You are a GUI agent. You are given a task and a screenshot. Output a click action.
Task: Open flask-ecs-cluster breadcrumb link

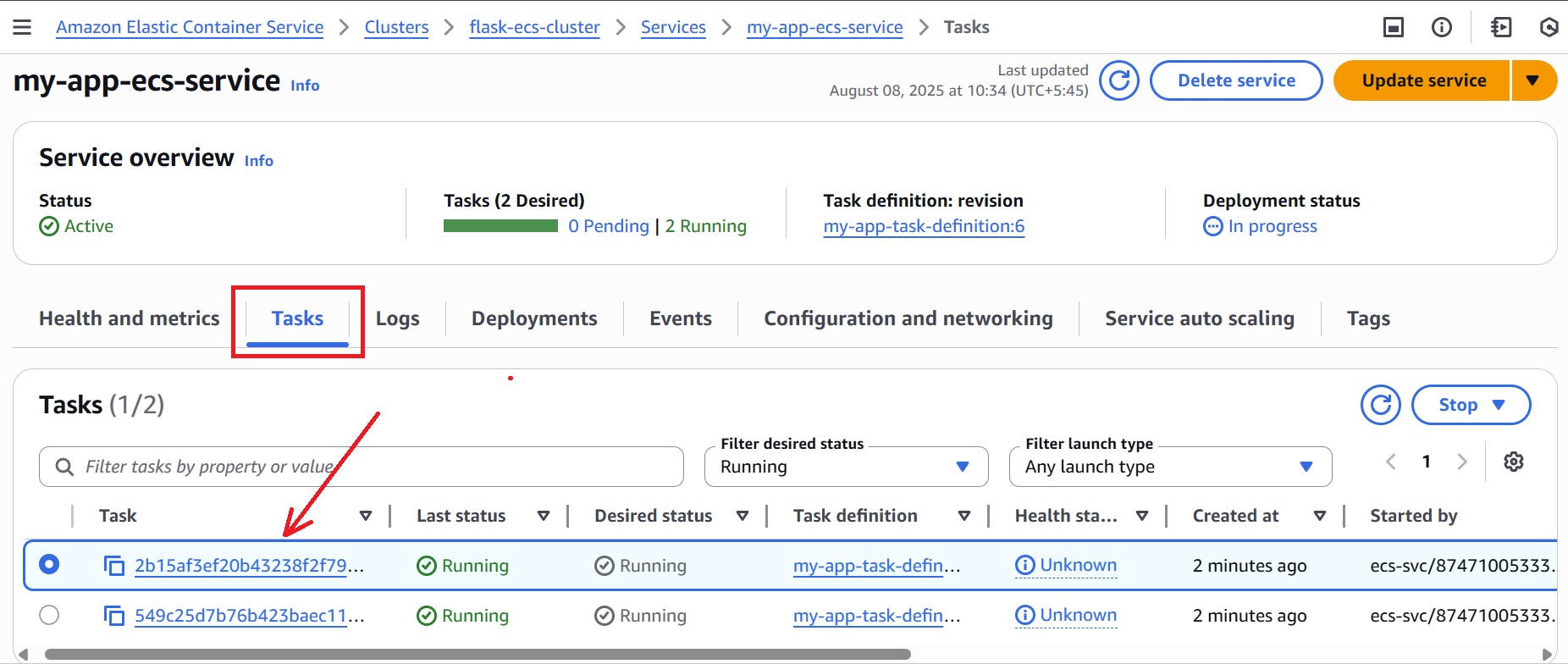[534, 27]
